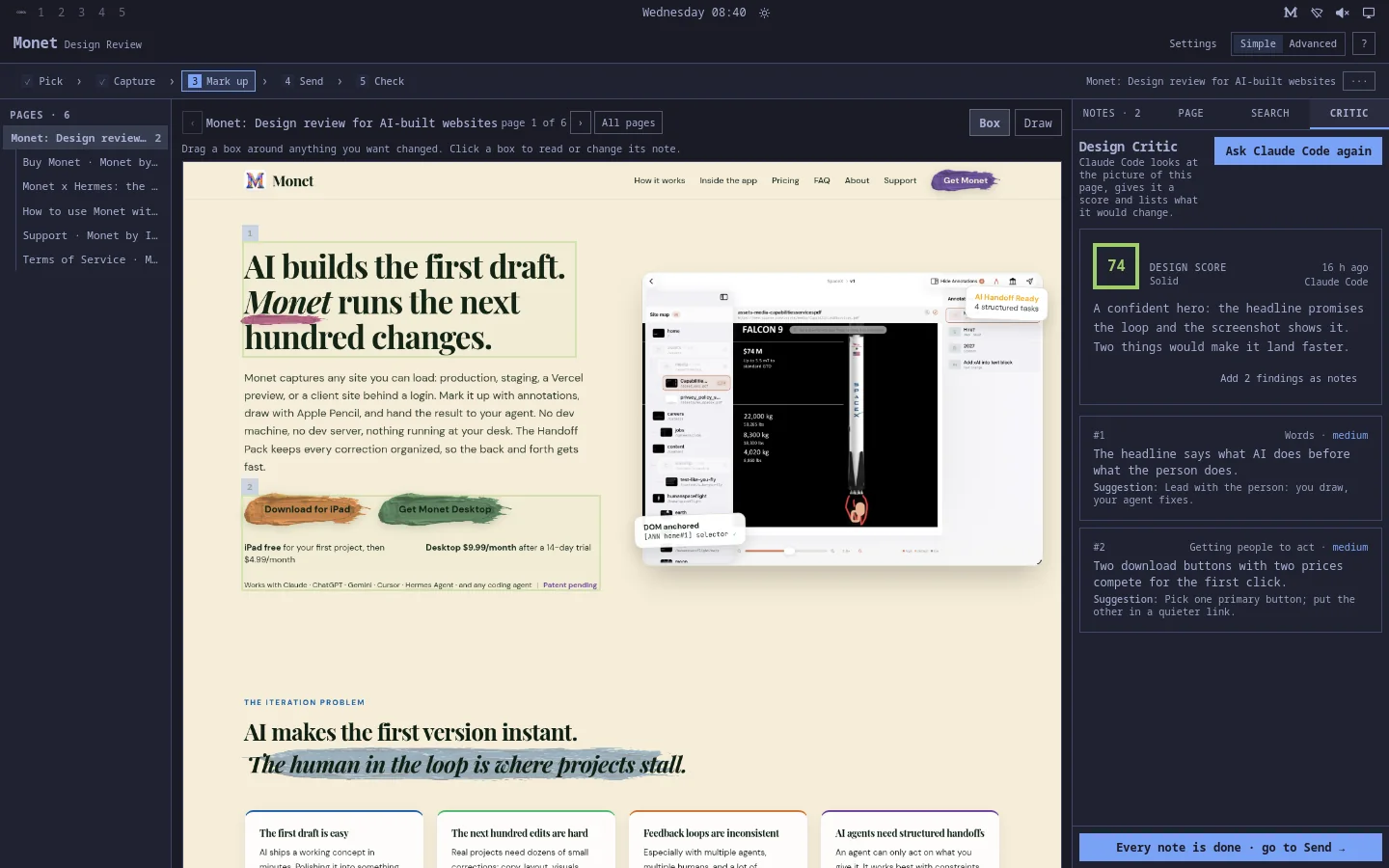Open Settings in the header
Viewport: 1389px width, 868px height.
pyautogui.click(x=1193, y=43)
